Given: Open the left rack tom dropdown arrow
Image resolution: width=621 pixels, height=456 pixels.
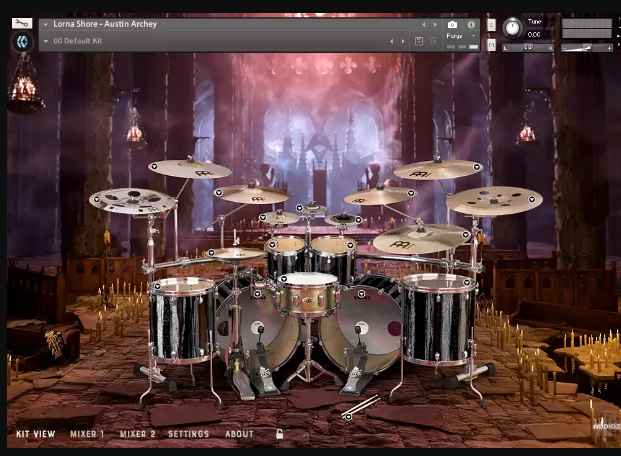Looking at the screenshot, I should coord(272,245).
